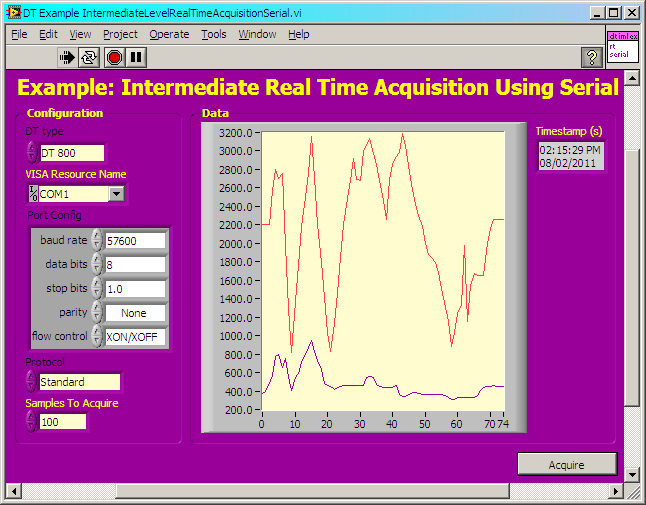
Task: Click the Samples To Acquire stepper arrows
Action: 31,421
